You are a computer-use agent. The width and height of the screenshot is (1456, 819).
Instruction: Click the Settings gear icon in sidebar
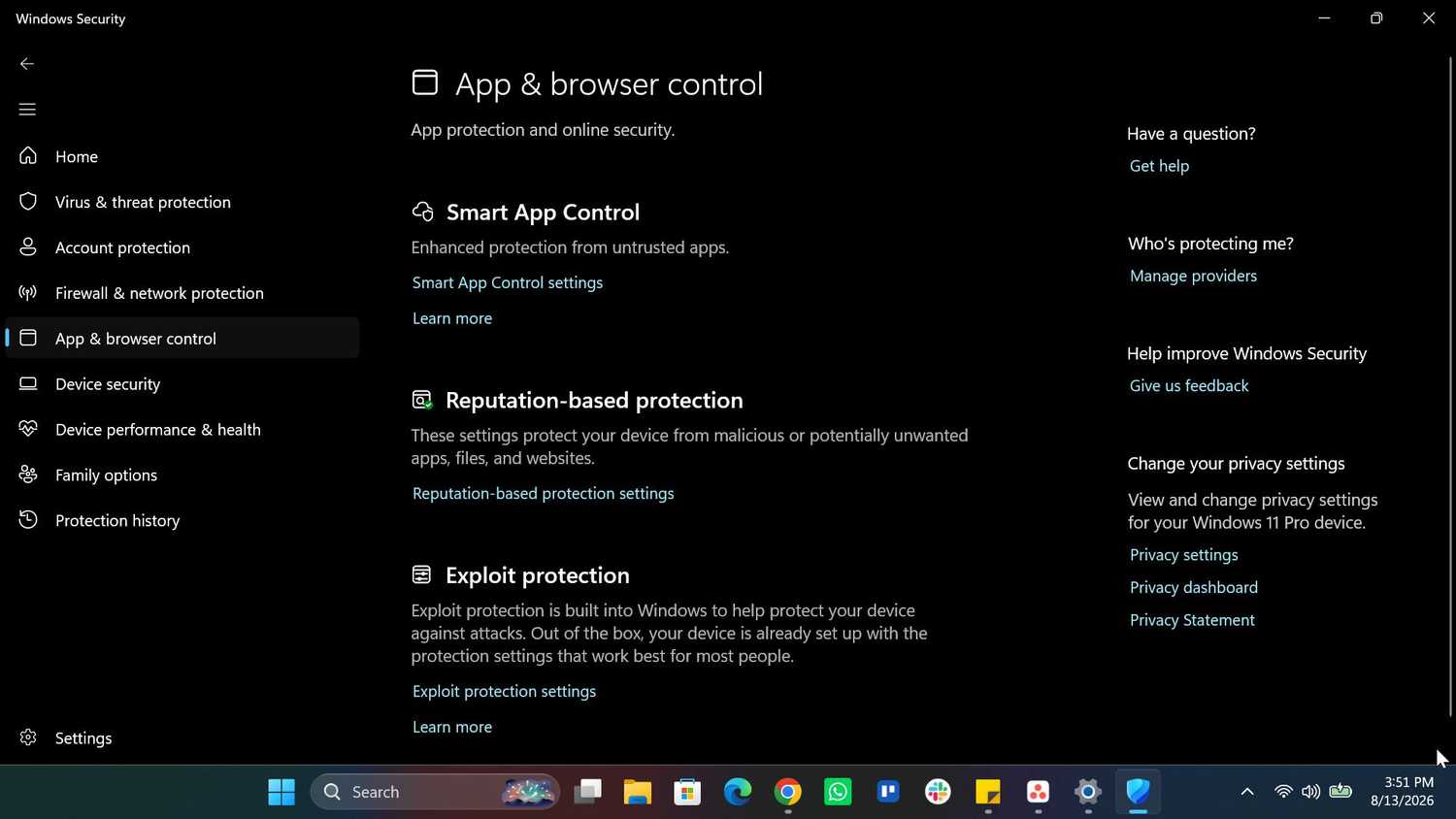click(28, 737)
